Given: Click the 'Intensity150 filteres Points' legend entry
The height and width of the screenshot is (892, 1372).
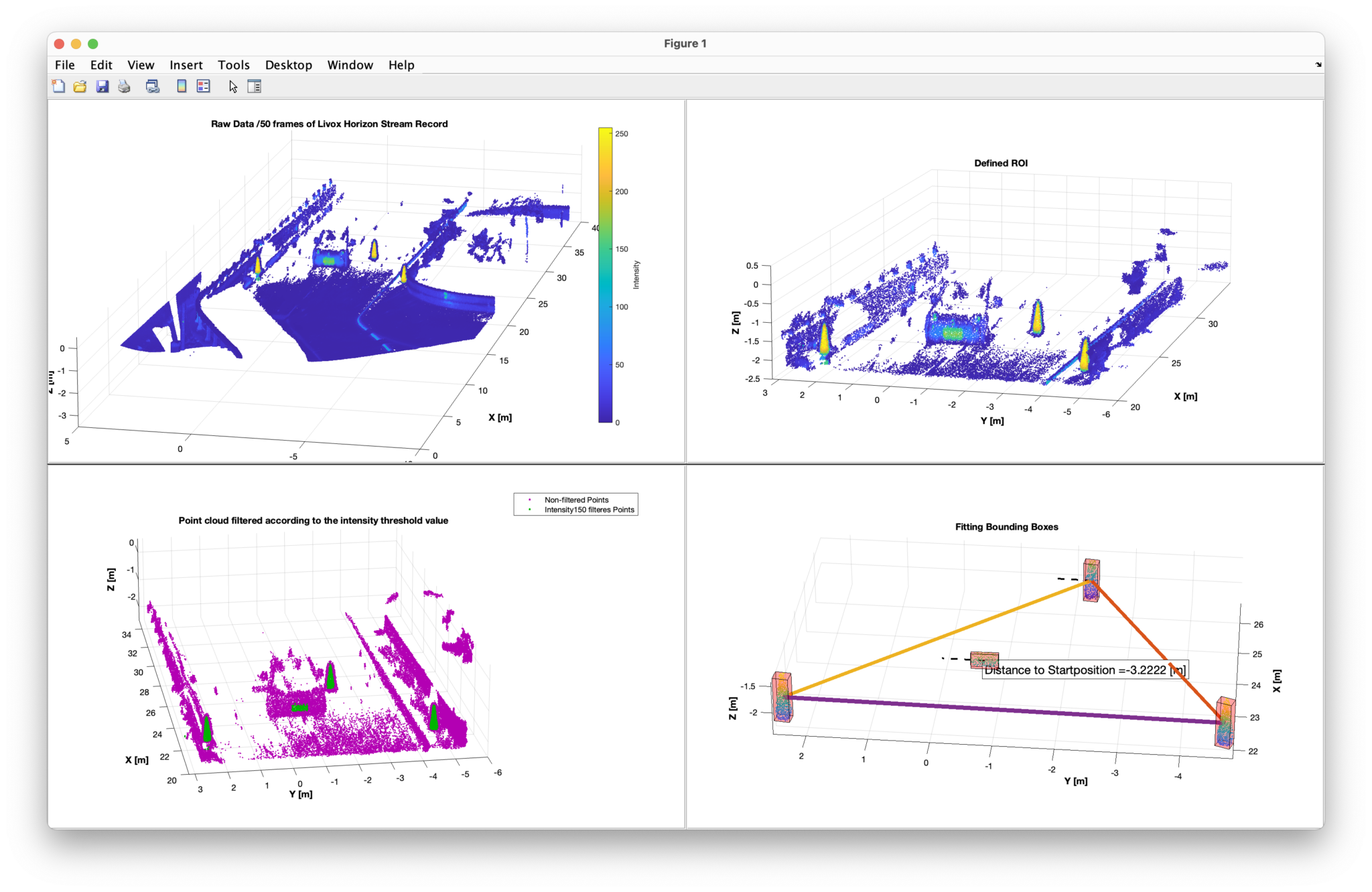Looking at the screenshot, I should tap(589, 510).
